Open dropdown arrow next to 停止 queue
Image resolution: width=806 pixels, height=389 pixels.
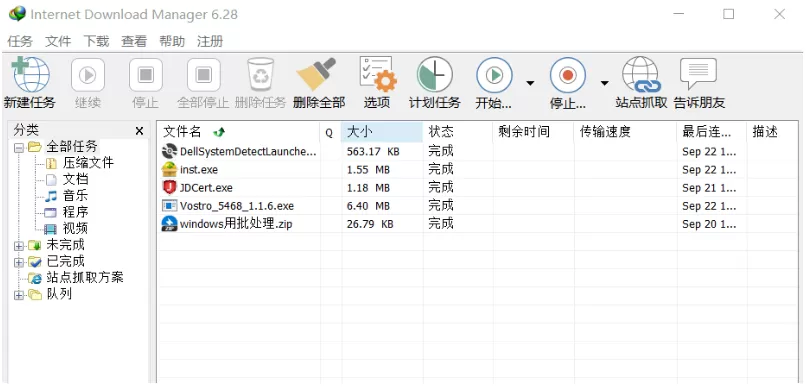click(604, 83)
